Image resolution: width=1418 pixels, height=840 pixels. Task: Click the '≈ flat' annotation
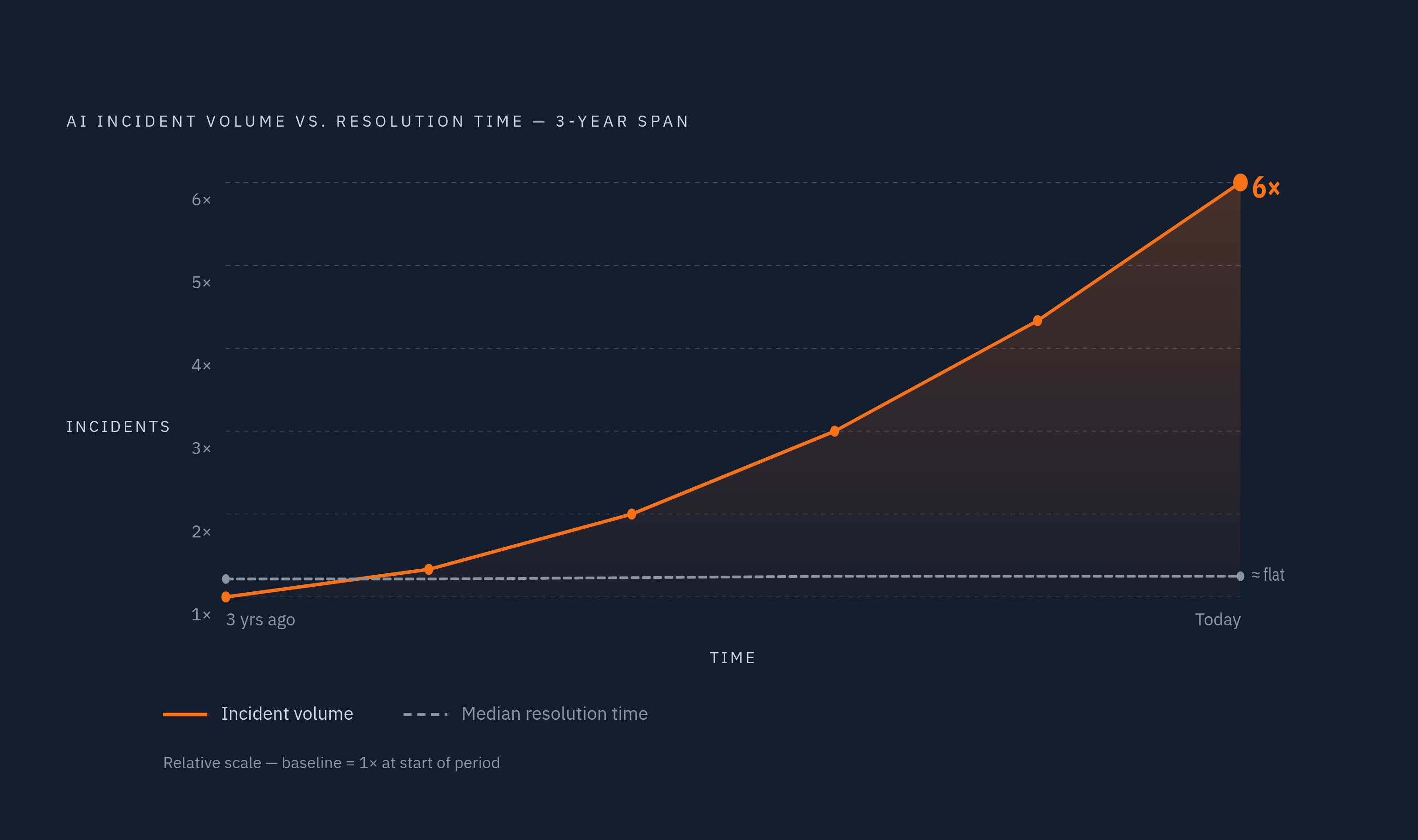1268,575
